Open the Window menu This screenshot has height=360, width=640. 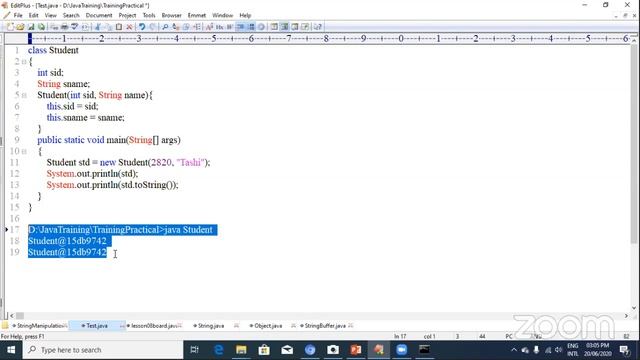(x=222, y=16)
